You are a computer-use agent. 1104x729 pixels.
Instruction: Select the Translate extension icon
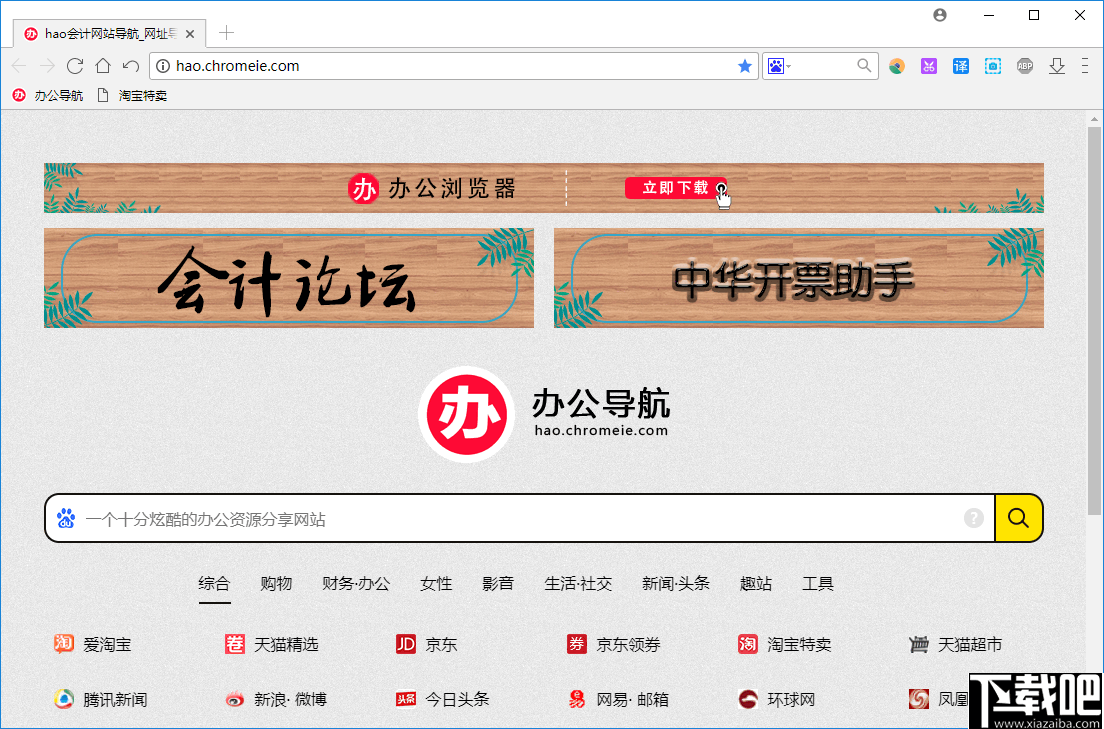[960, 65]
